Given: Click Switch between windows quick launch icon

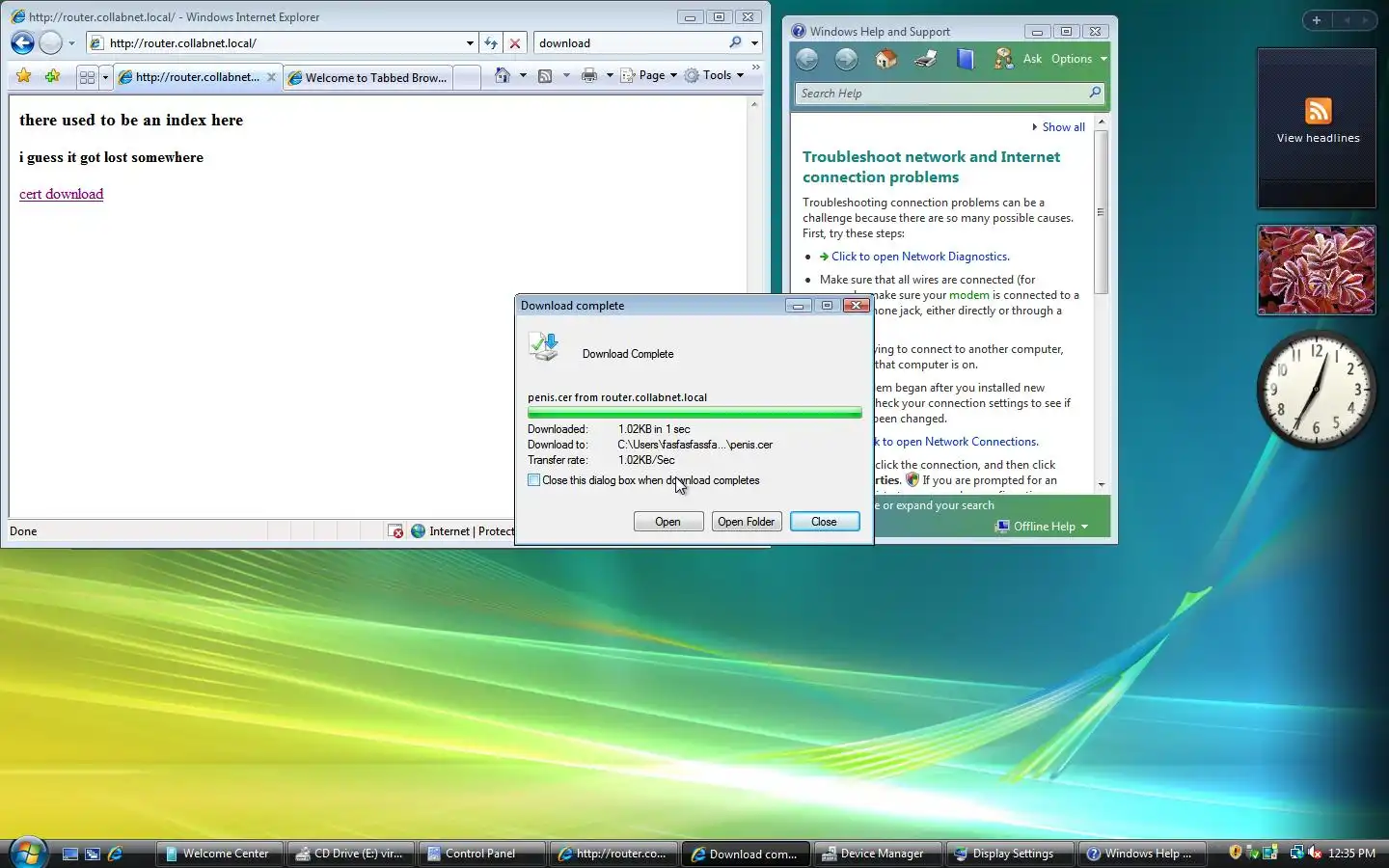Looking at the screenshot, I should (93, 854).
